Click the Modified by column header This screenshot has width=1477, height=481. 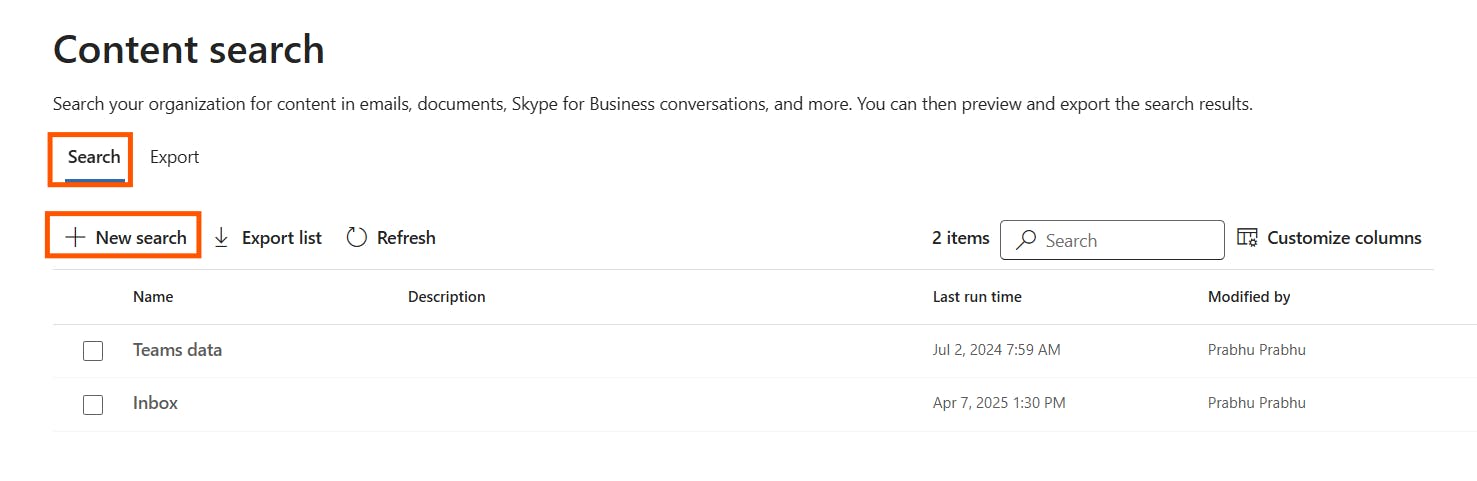[1249, 297]
